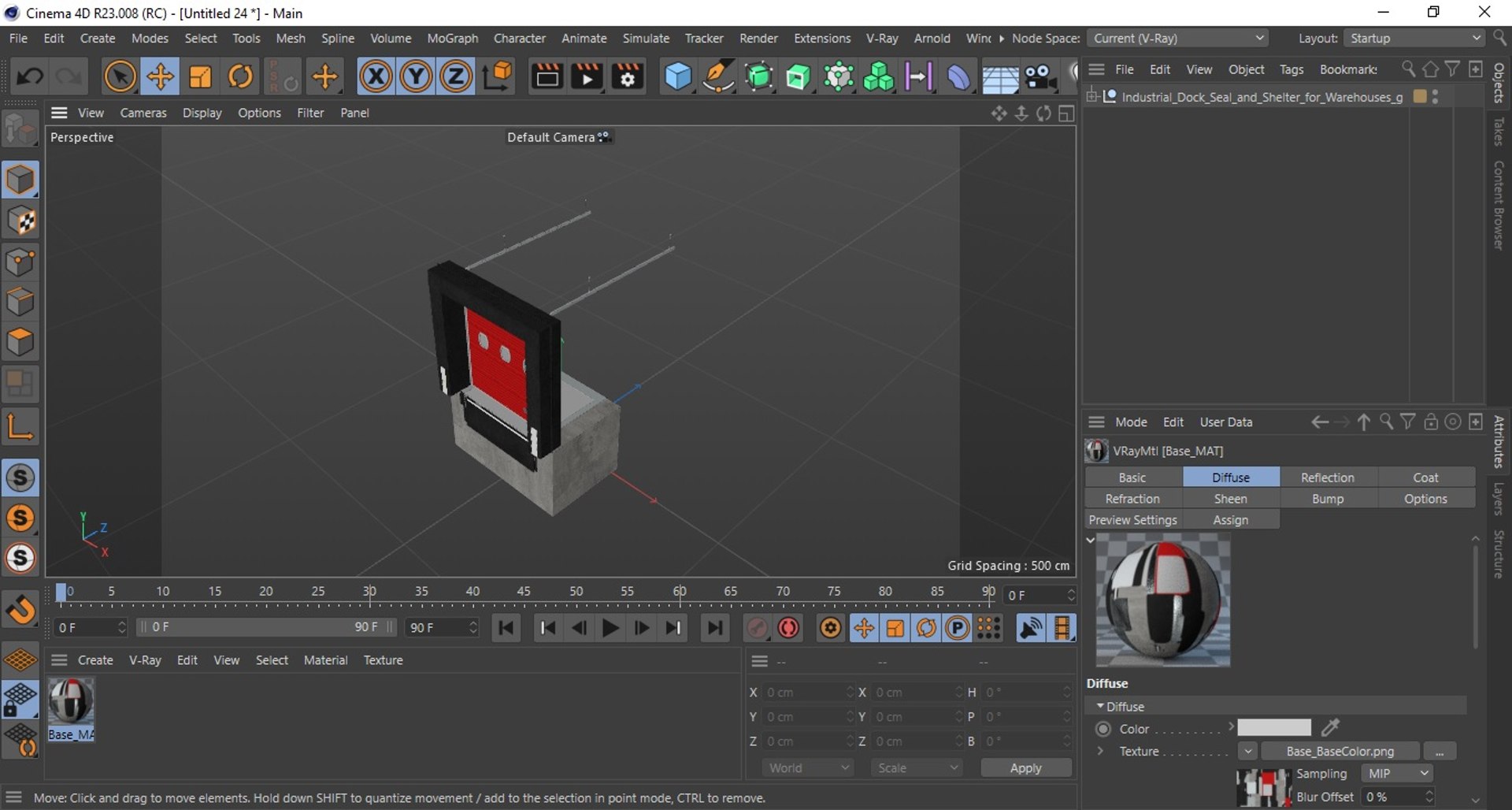Toggle X axis lock
The width and height of the screenshot is (1512, 810).
(x=376, y=76)
